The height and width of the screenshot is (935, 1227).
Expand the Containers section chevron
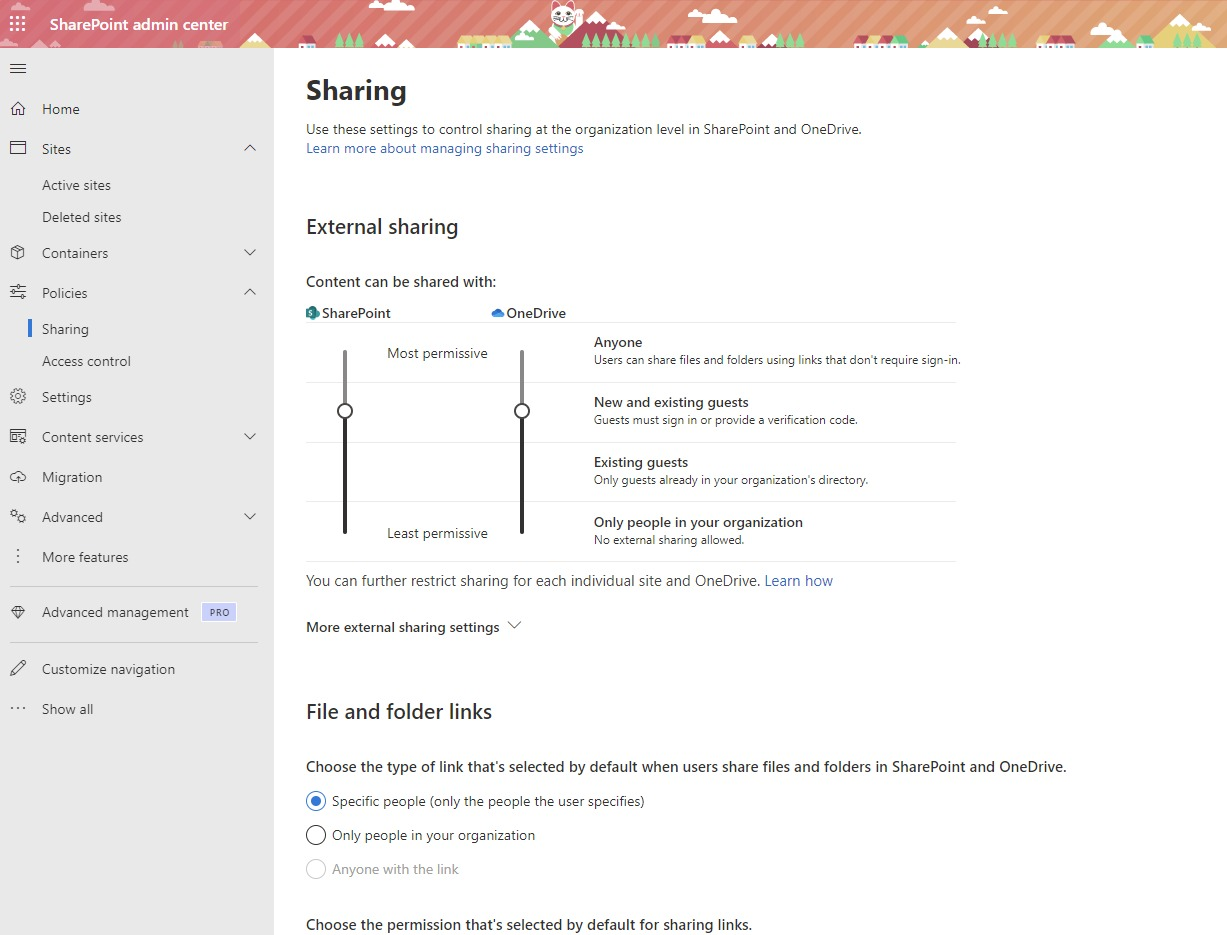click(250, 253)
